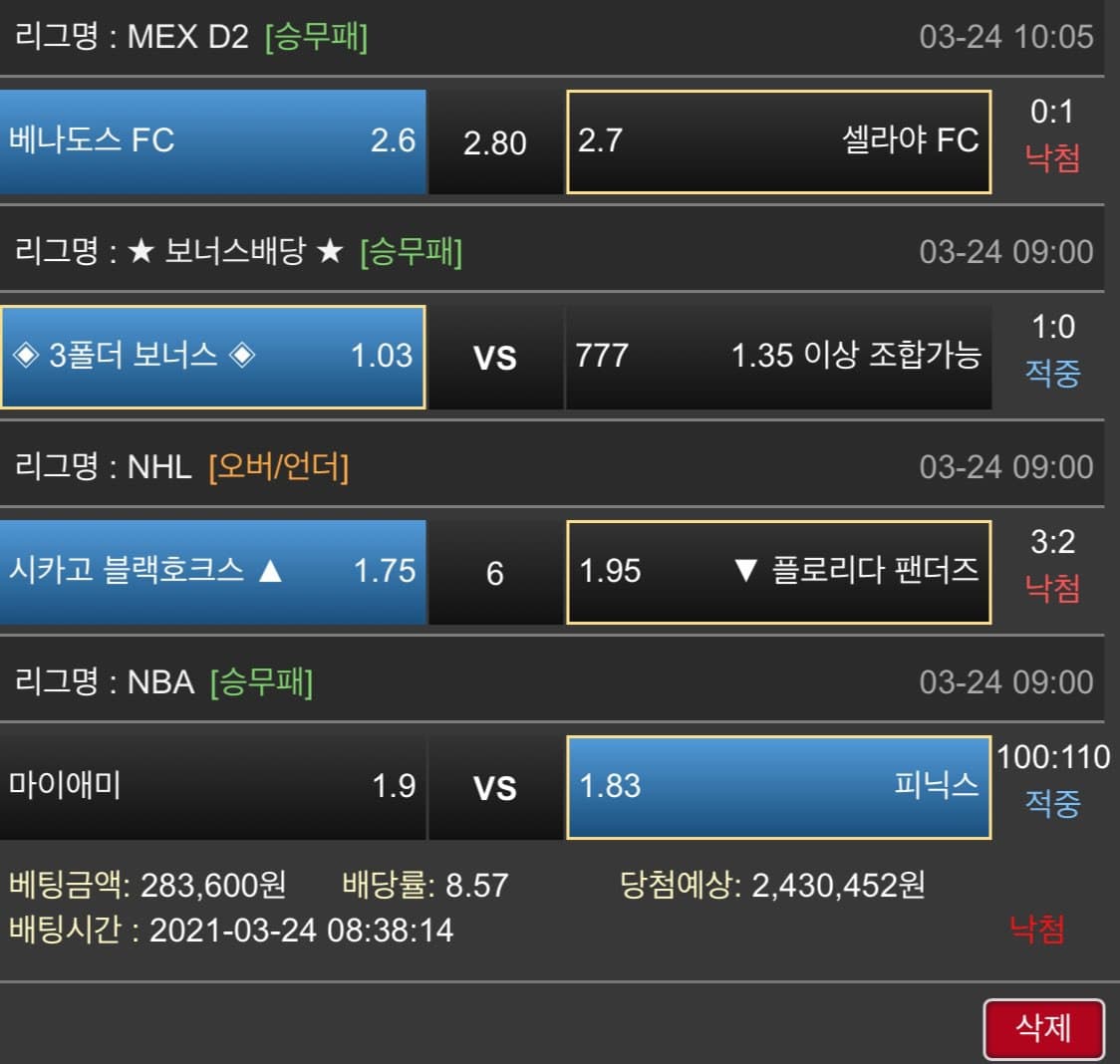The image size is (1120, 1064).
Task: Click the VS cell in NBA row
Action: [495, 788]
